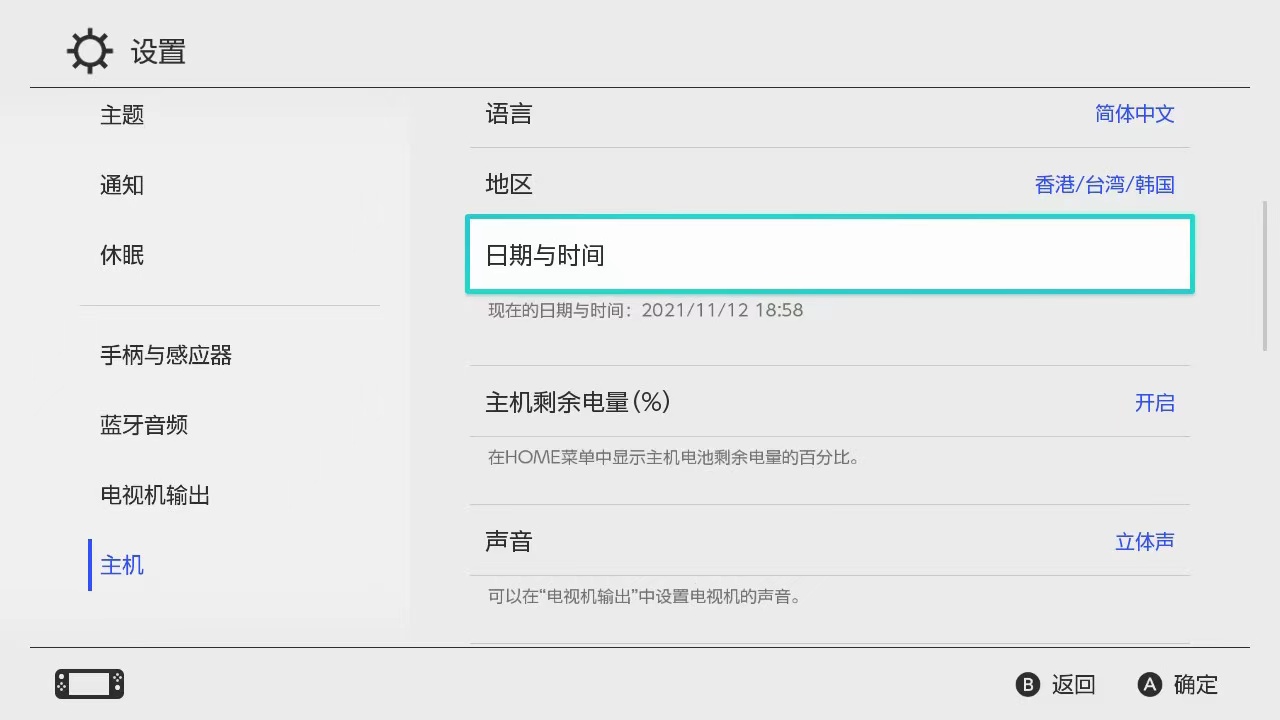Screen dimensions: 1280x720
Task: Open the 语言 option showing 简体中文
Action: 830,114
